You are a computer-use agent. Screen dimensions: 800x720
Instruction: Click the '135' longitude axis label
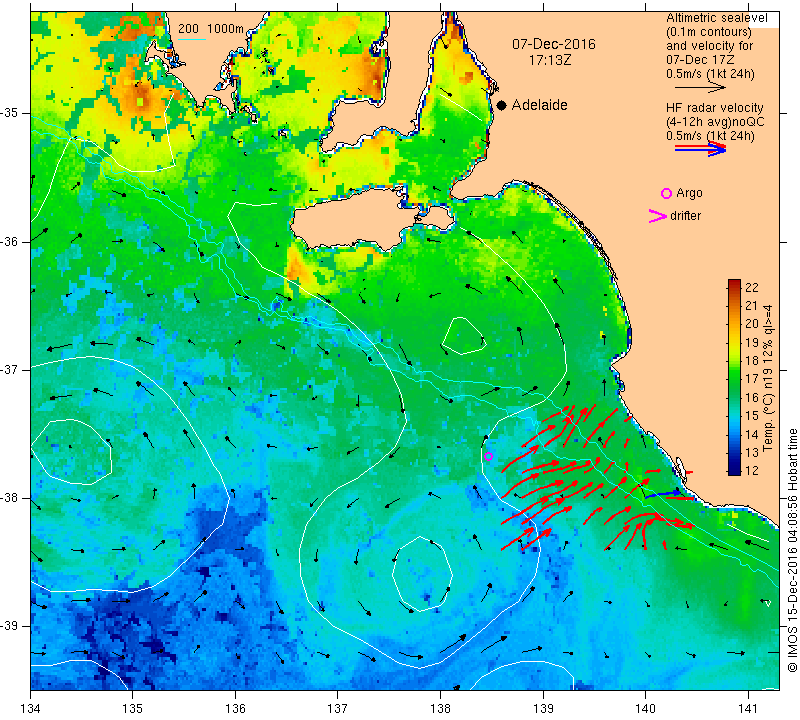133,709
